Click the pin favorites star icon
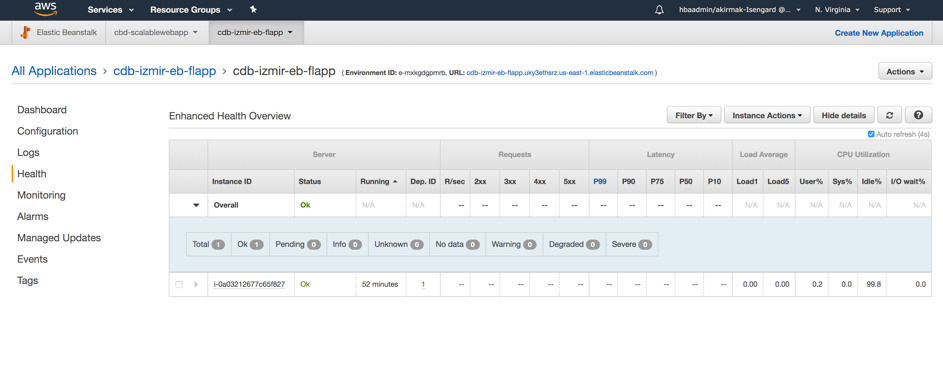 [x=253, y=10]
